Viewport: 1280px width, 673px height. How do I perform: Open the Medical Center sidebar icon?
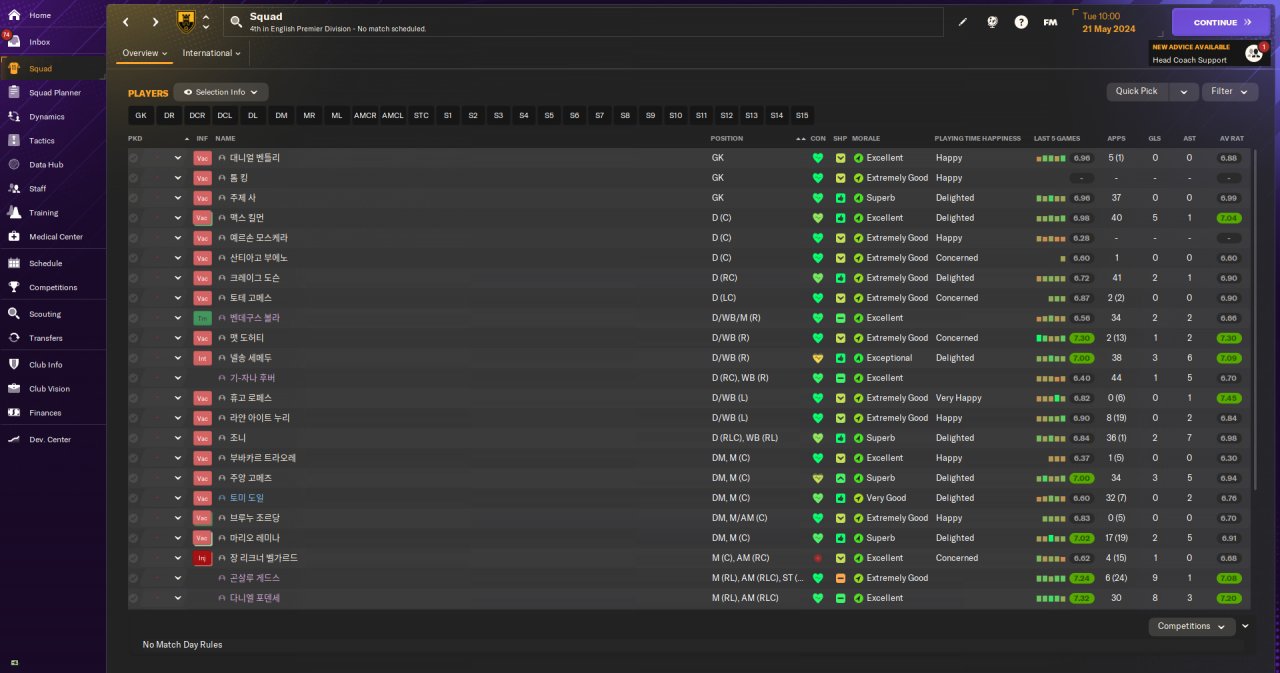14,236
